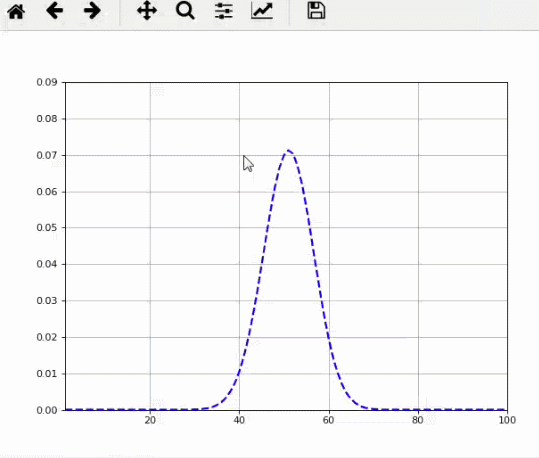
Task: Click x-axis tick label 100
Action: 507,420
